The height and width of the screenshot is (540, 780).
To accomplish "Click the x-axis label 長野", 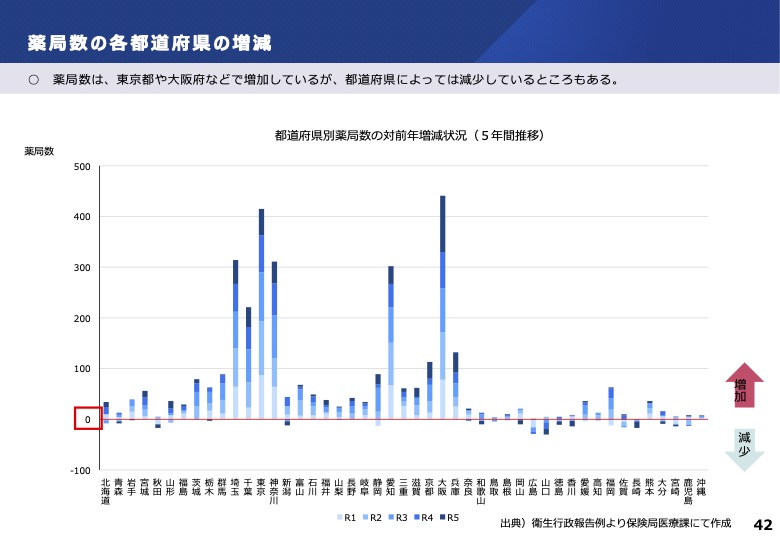I will point(352,487).
